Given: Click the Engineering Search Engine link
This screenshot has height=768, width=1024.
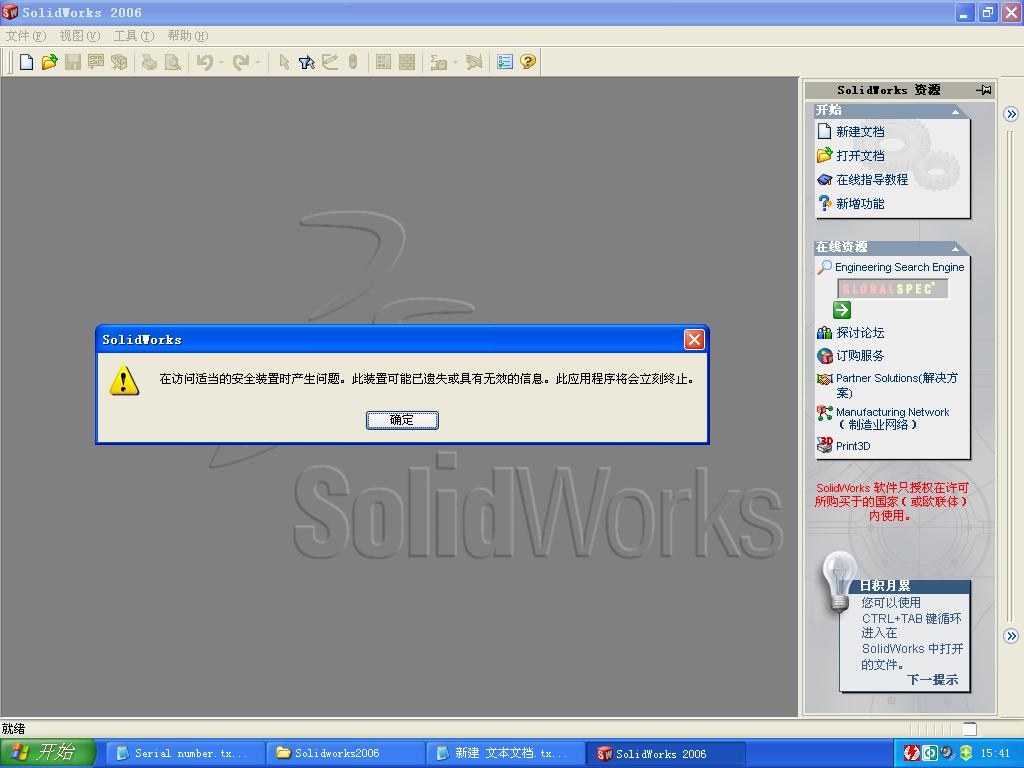Looking at the screenshot, I should click(899, 267).
